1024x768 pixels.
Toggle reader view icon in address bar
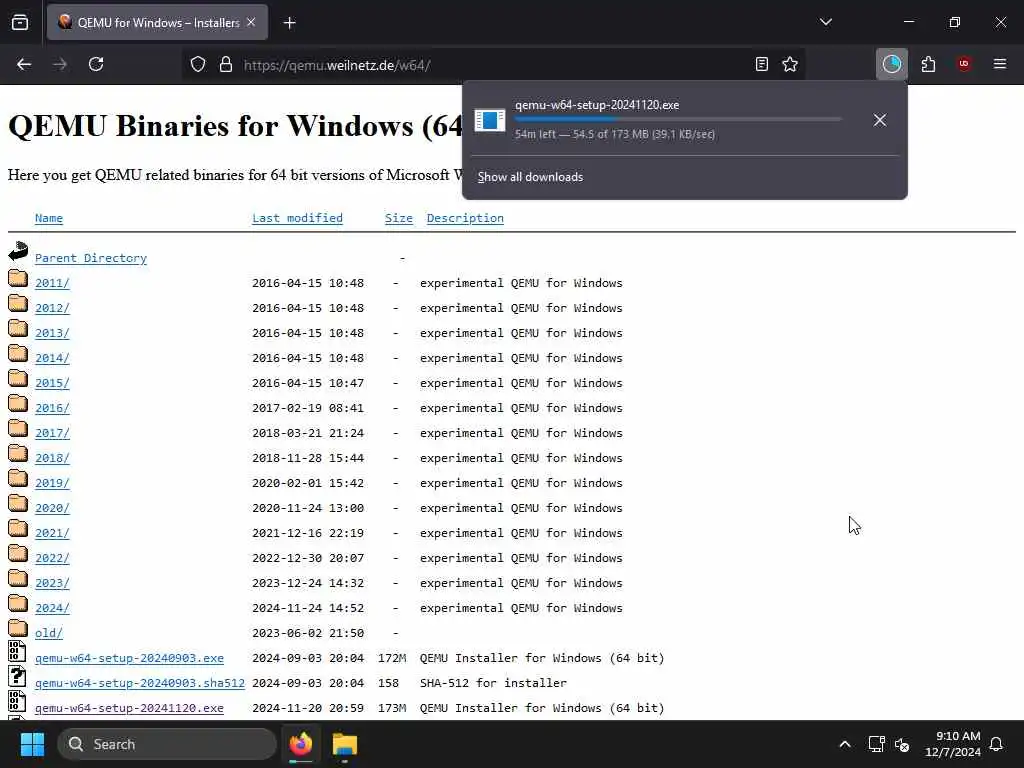click(x=761, y=64)
